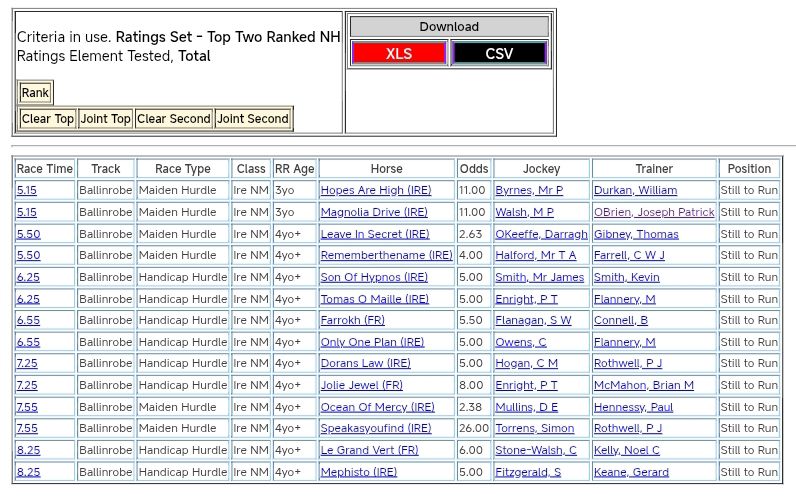This screenshot has width=796, height=496.
Task: Click the Race Time column header
Action: tap(45, 169)
